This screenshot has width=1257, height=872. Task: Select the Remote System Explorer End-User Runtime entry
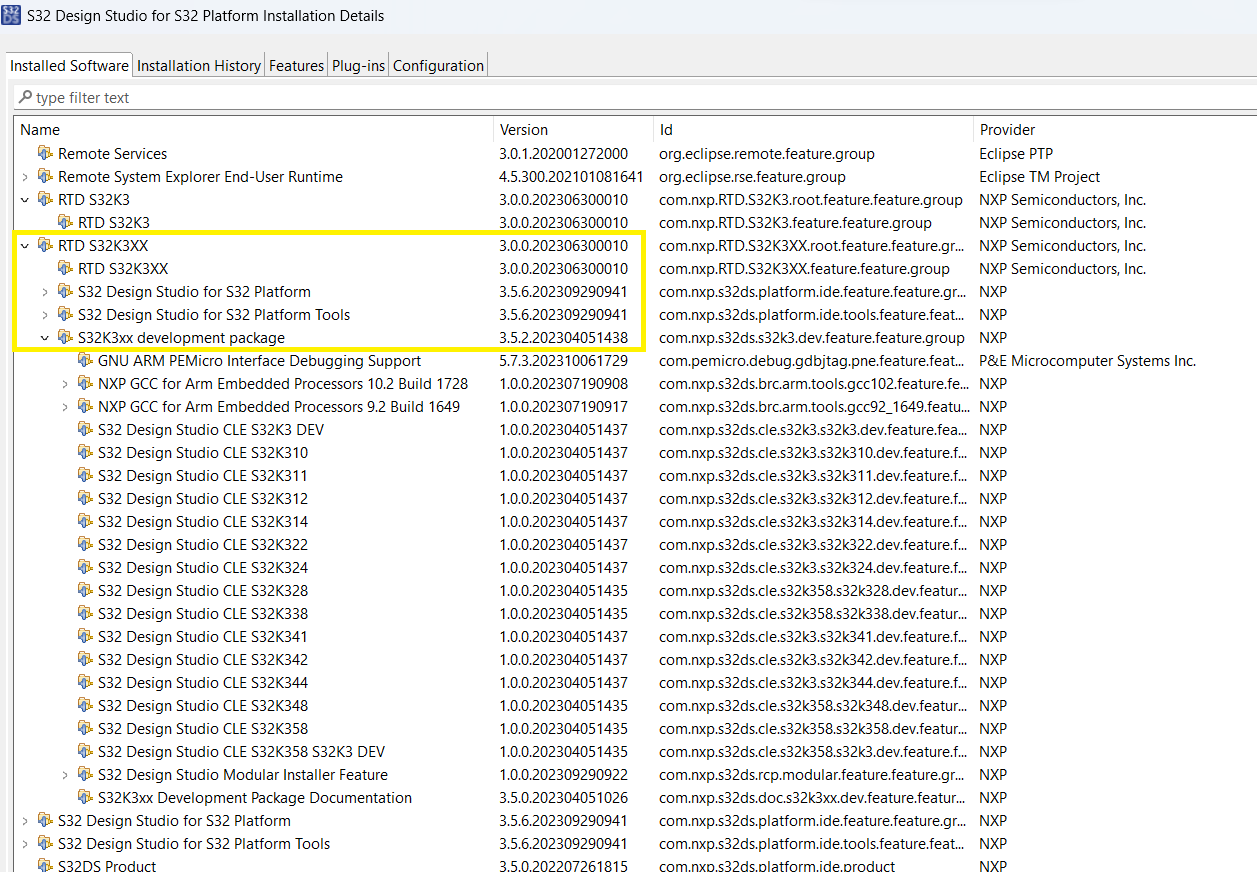(x=200, y=176)
